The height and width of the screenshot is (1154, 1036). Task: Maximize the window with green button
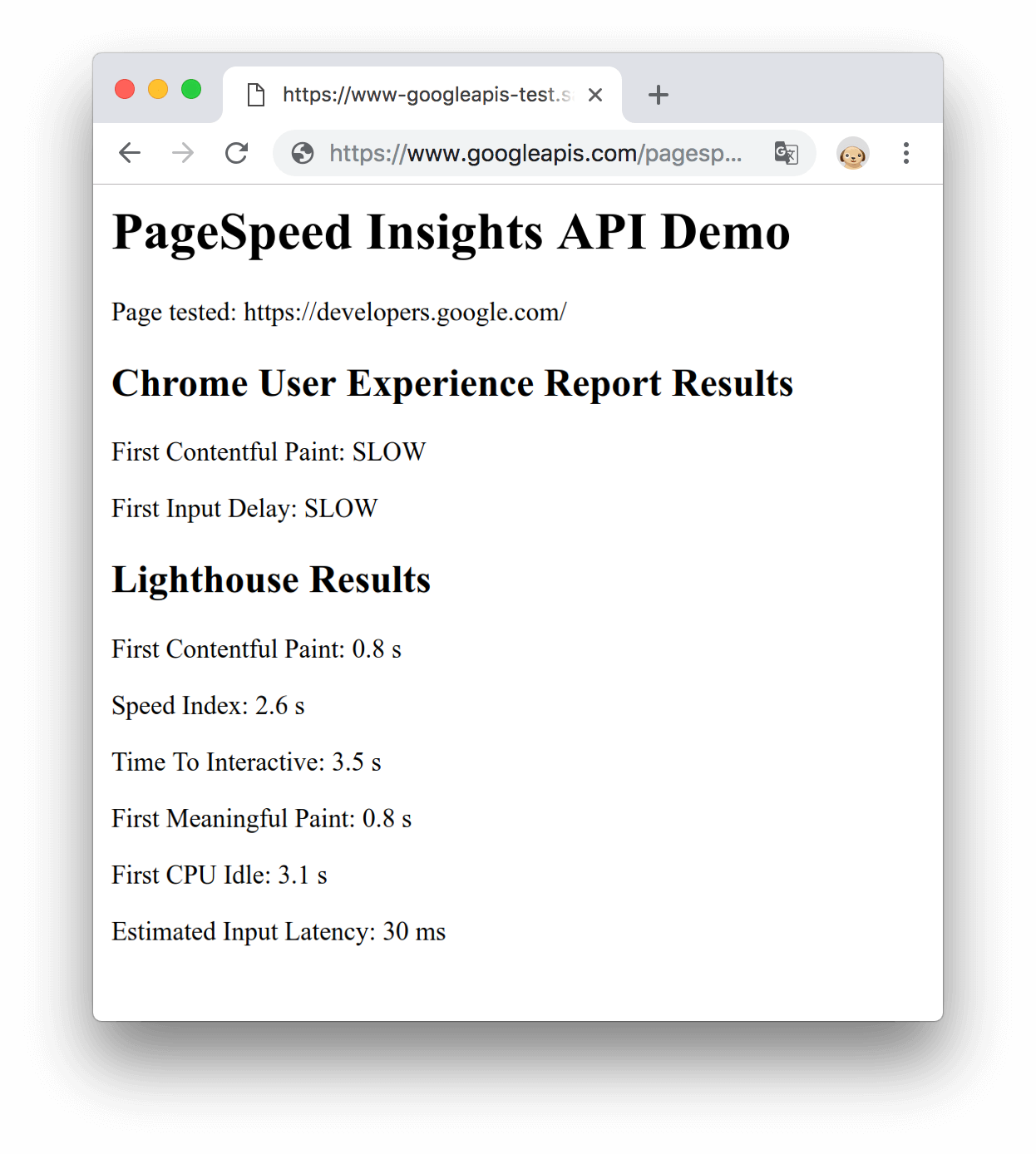tap(191, 89)
